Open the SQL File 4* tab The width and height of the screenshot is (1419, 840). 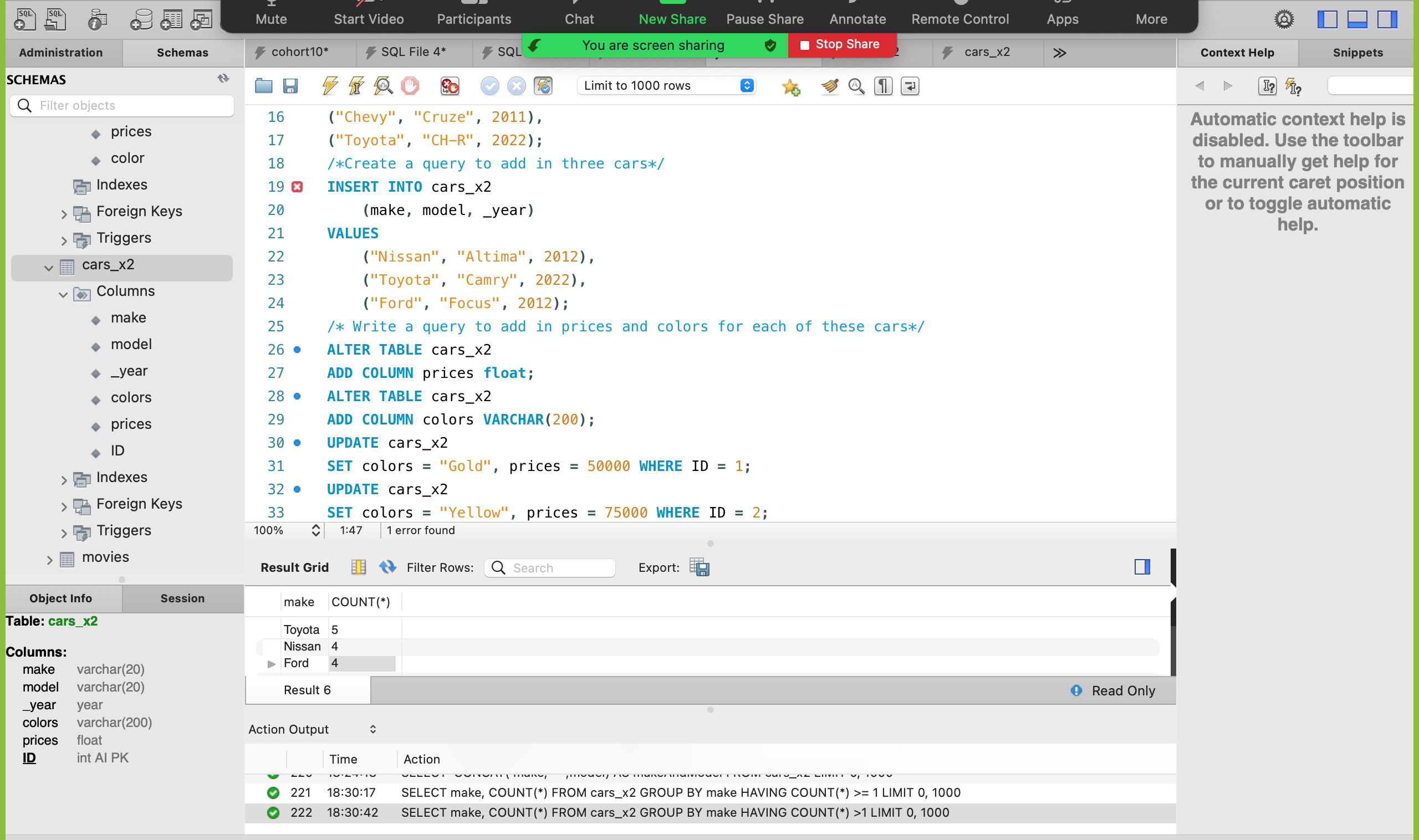pos(414,52)
